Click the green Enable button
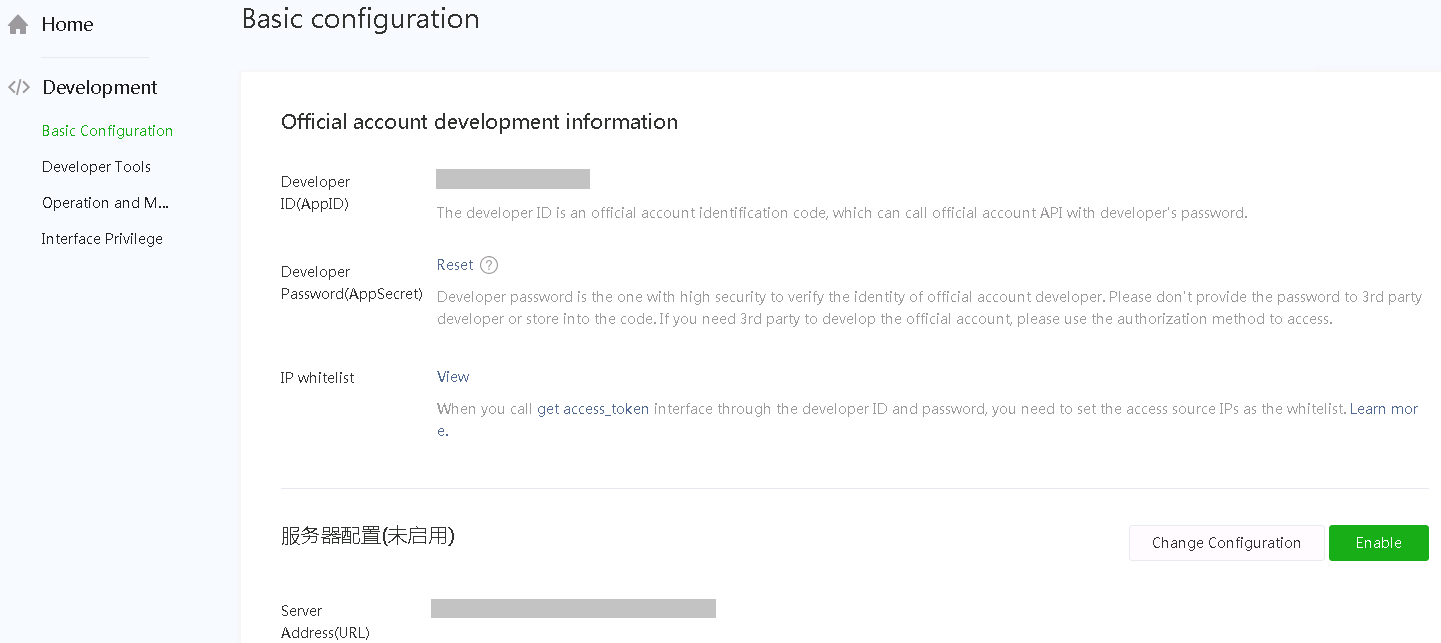 click(1379, 543)
